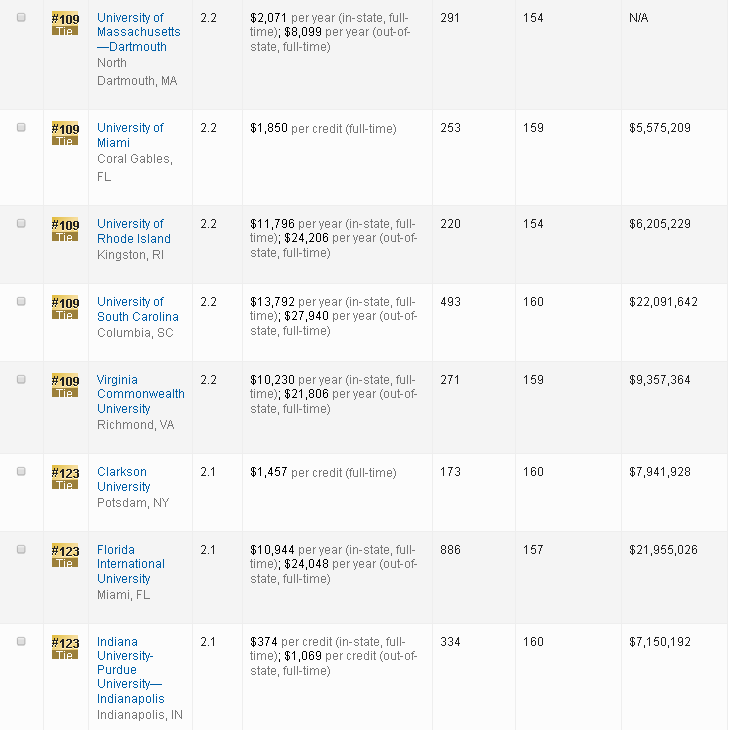Tick the University of Miami checkbox
Viewport: 730px width, 730px height.
[x=21, y=128]
